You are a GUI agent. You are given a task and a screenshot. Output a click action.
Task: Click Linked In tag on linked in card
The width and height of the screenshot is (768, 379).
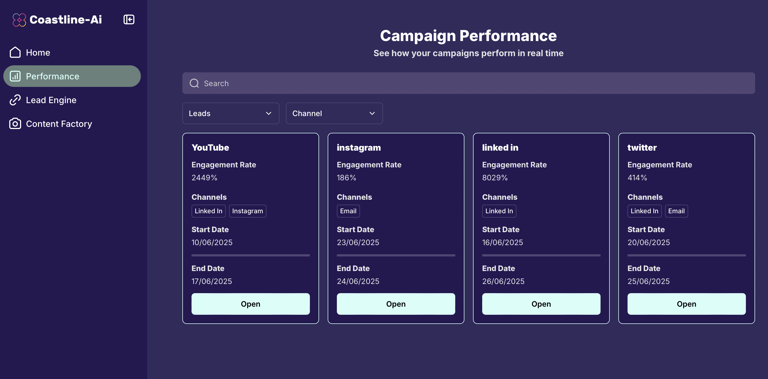499,211
